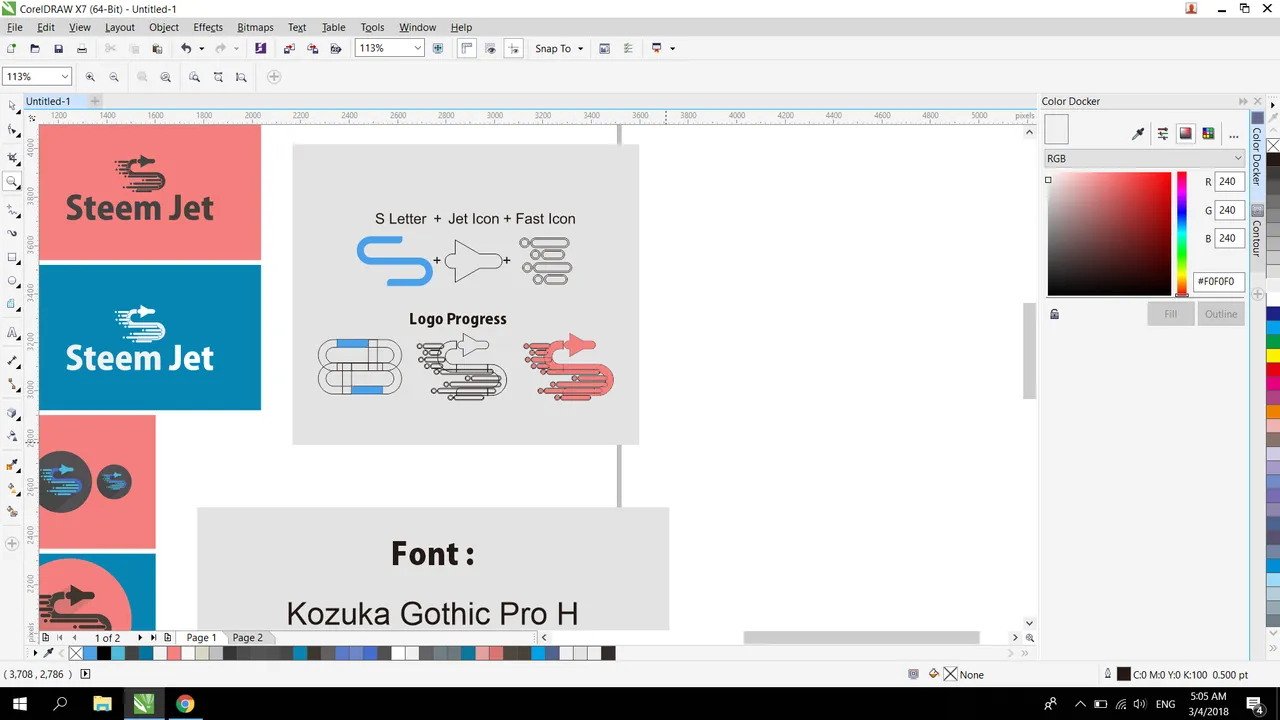Select the Text tool
This screenshot has width=1280, height=720.
click(12, 333)
